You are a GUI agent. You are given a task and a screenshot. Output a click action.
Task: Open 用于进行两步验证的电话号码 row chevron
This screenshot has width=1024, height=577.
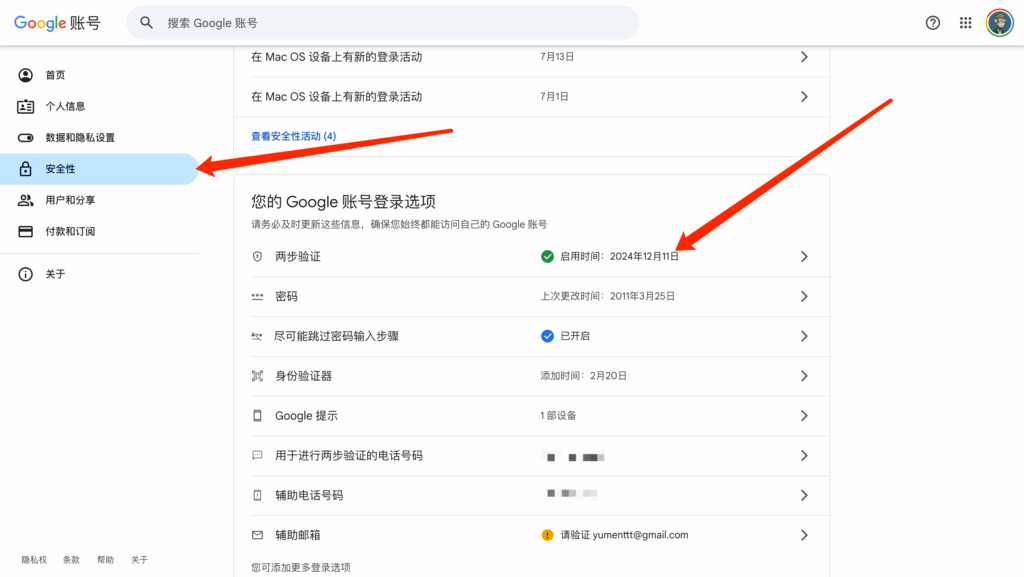click(x=804, y=456)
